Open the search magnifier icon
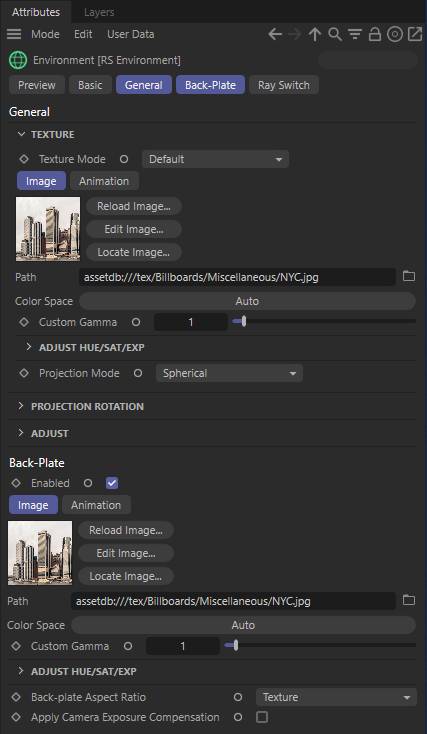This screenshot has width=427, height=734. [335, 34]
